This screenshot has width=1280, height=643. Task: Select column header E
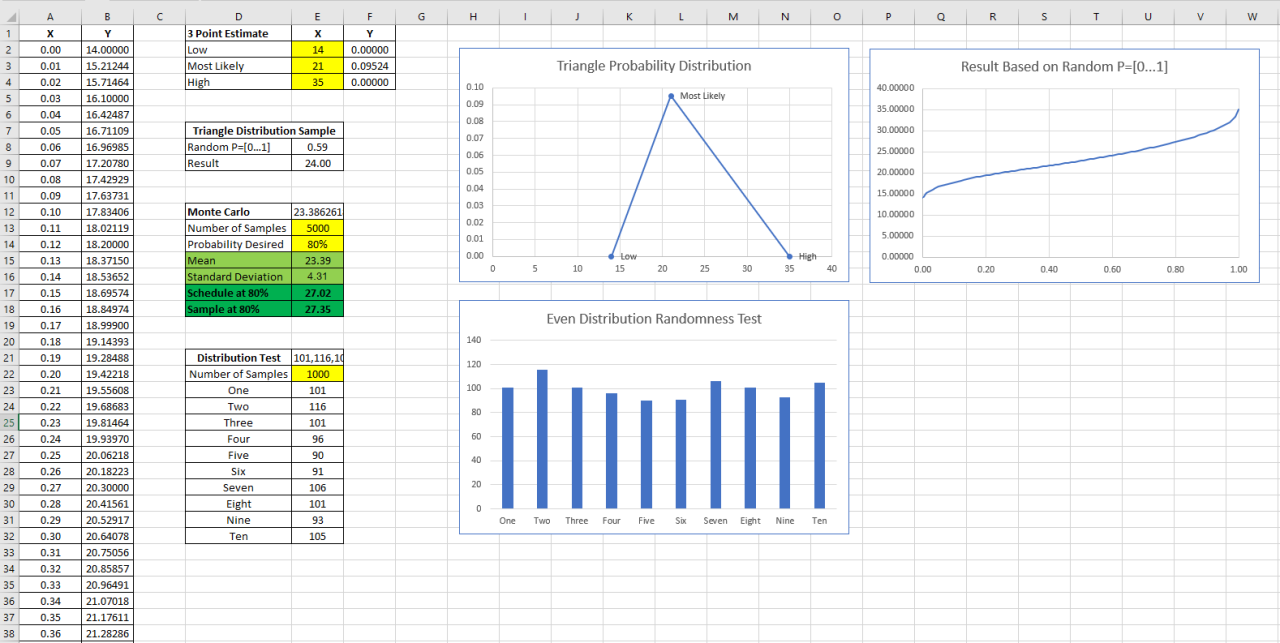(x=317, y=15)
